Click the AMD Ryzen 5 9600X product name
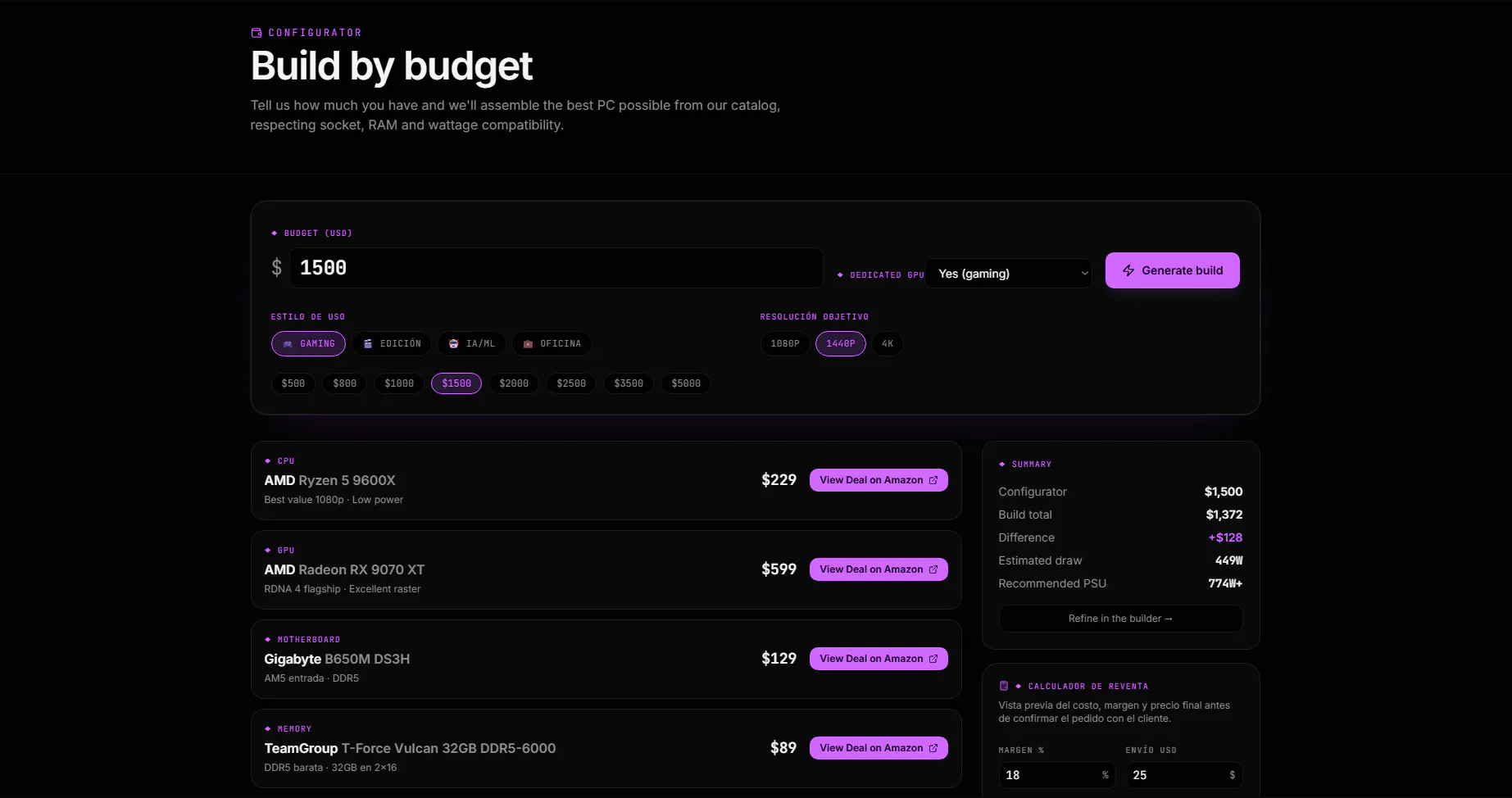The image size is (1512, 798). click(x=329, y=480)
